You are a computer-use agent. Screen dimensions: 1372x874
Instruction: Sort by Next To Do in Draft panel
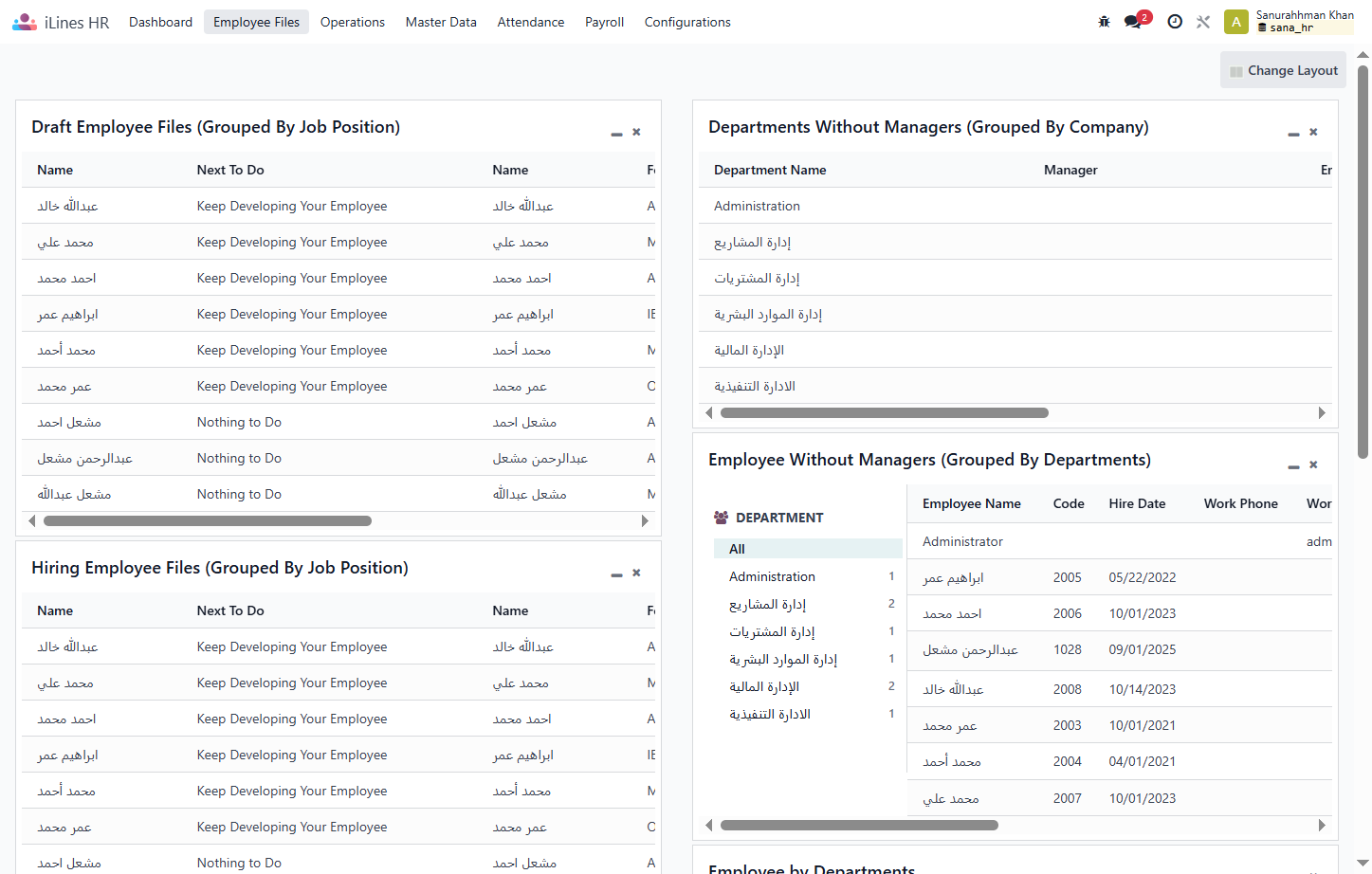coord(230,170)
